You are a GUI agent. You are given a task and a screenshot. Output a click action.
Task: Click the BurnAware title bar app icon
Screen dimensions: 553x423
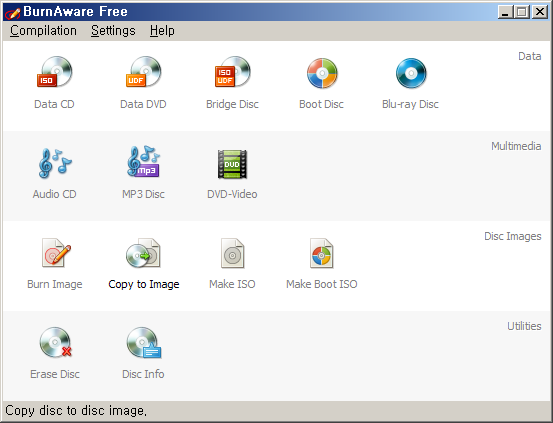[x=12, y=12]
